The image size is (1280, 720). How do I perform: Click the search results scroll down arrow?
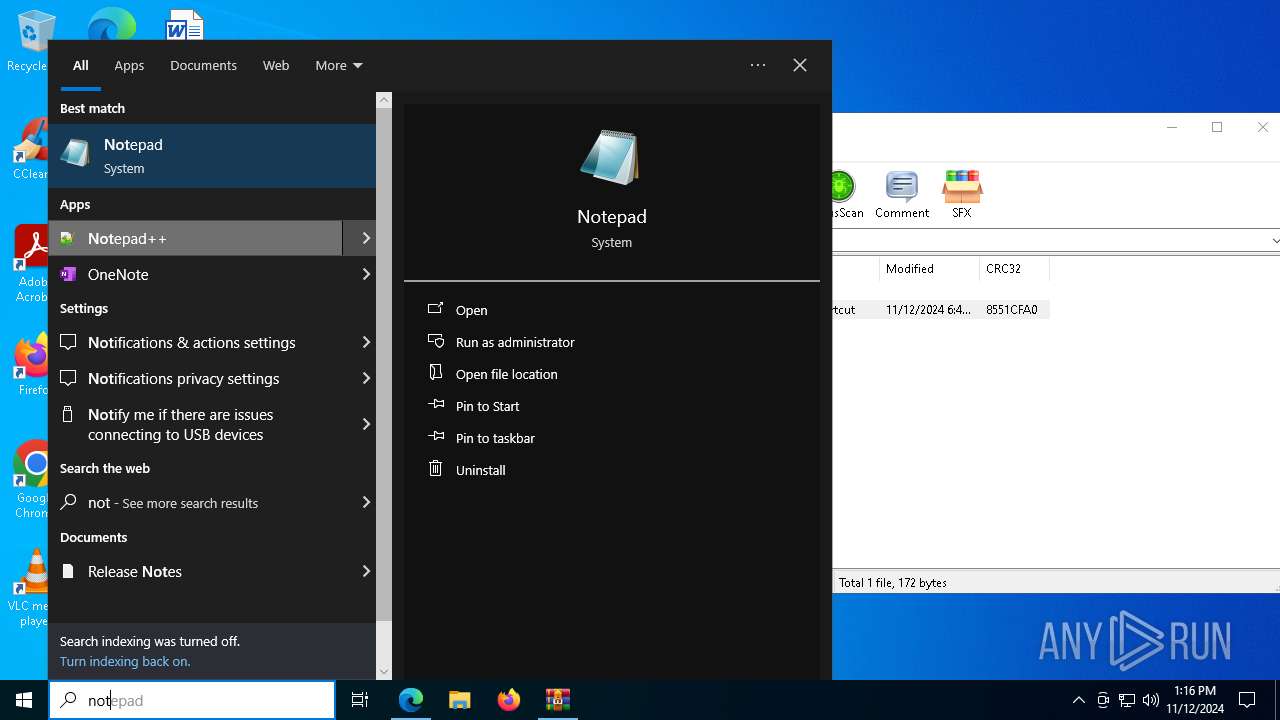point(384,672)
